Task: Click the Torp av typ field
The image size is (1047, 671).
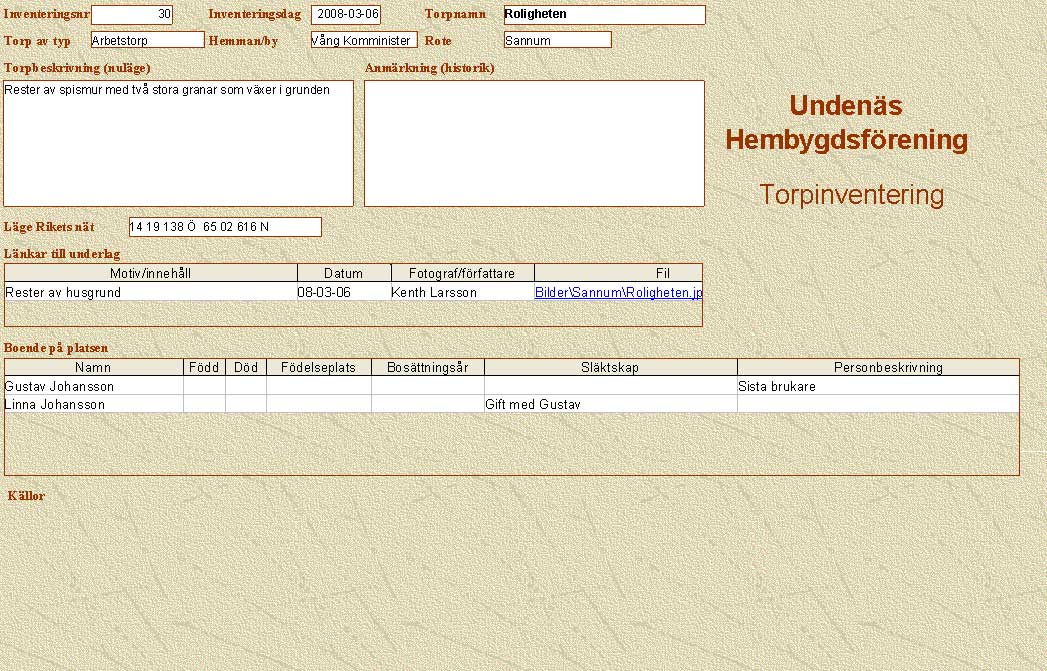Action: point(147,40)
